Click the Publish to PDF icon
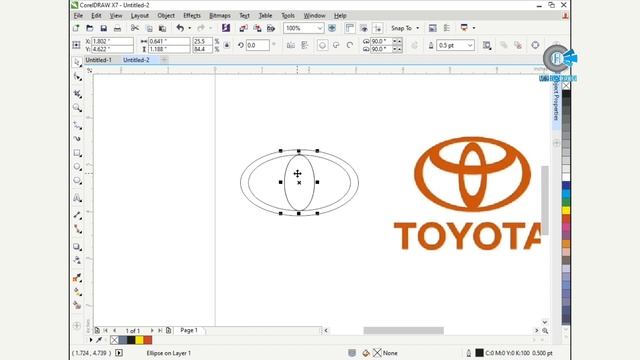 point(271,28)
